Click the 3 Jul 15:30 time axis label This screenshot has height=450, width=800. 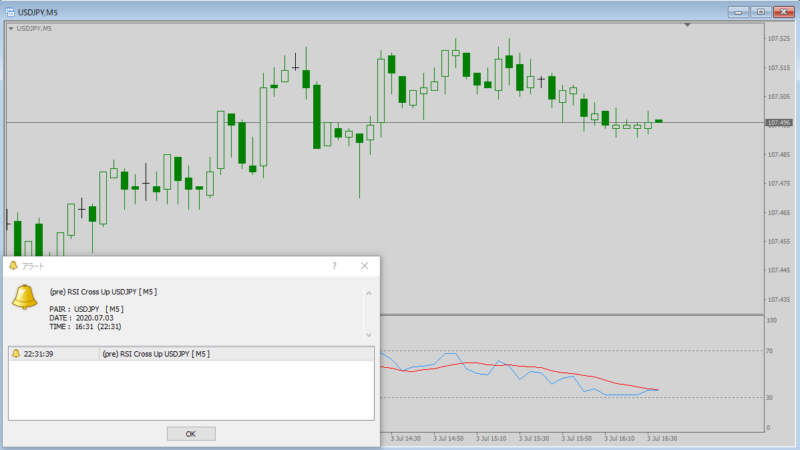(x=534, y=438)
